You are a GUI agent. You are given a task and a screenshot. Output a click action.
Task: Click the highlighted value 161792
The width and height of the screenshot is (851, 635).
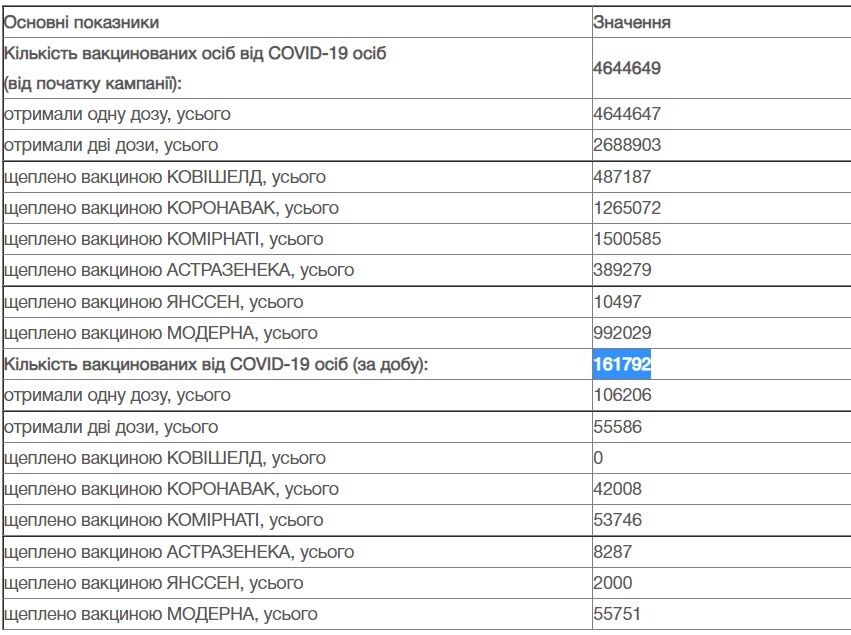tap(622, 364)
